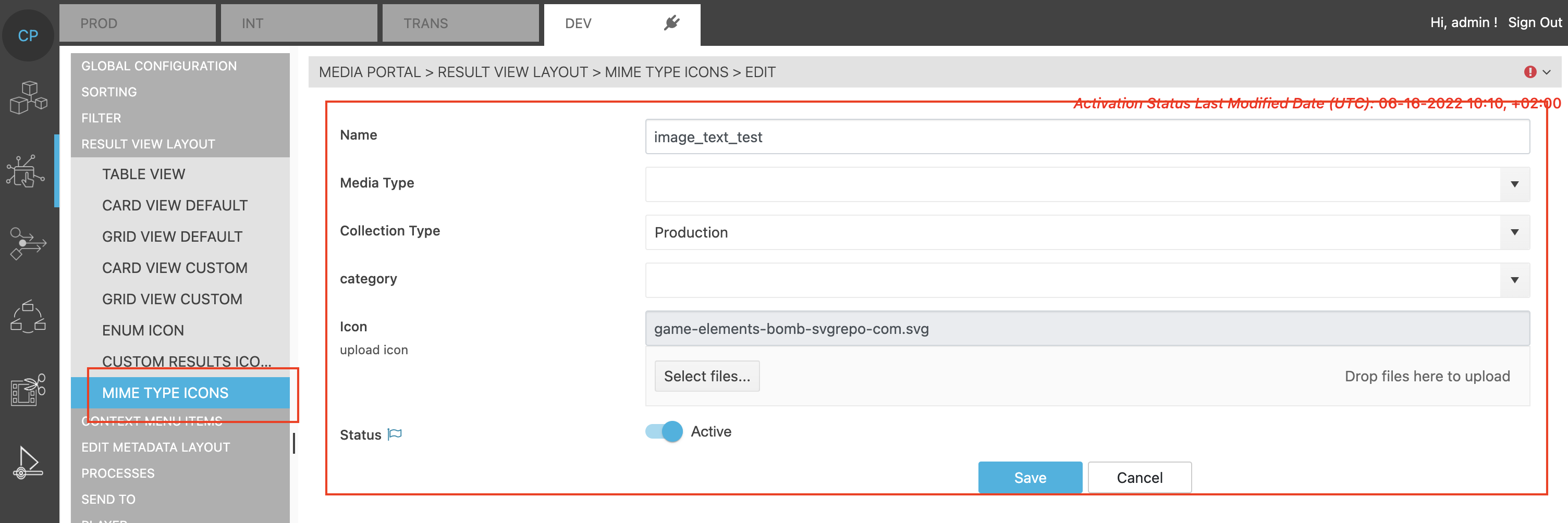
Task: Click into the Name input field
Action: click(1086, 137)
